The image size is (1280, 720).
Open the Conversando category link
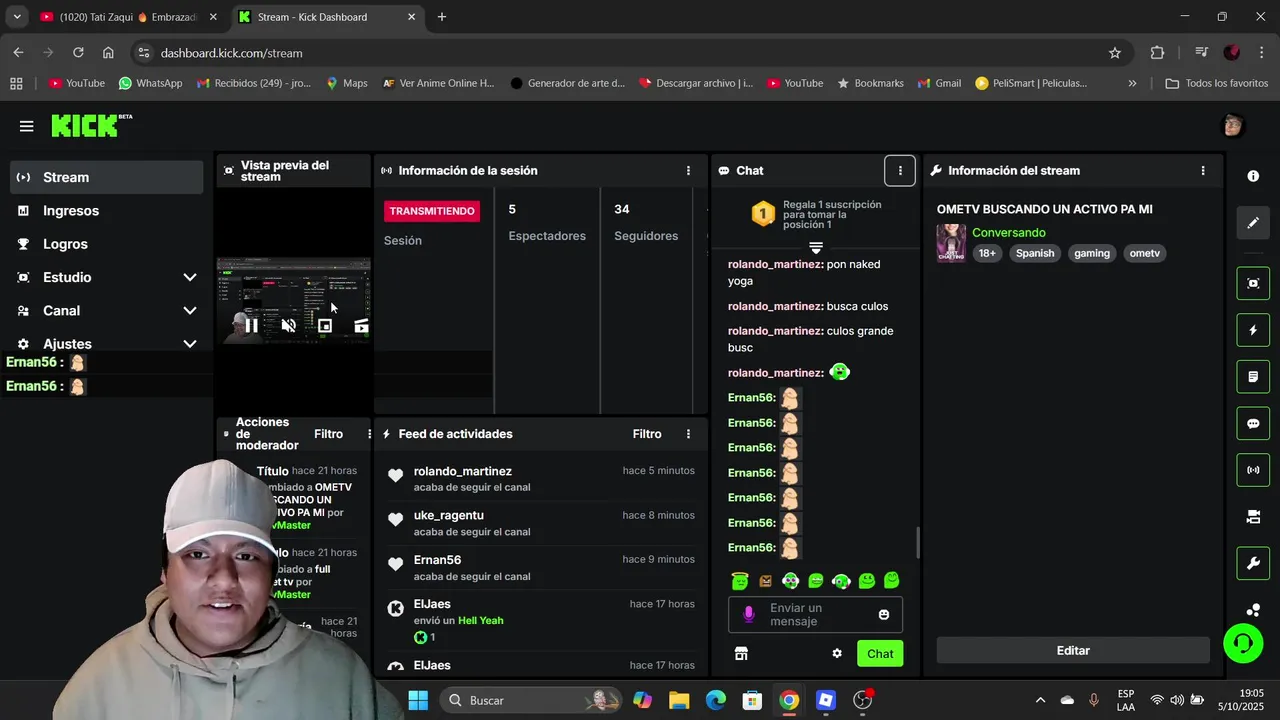point(1009,233)
